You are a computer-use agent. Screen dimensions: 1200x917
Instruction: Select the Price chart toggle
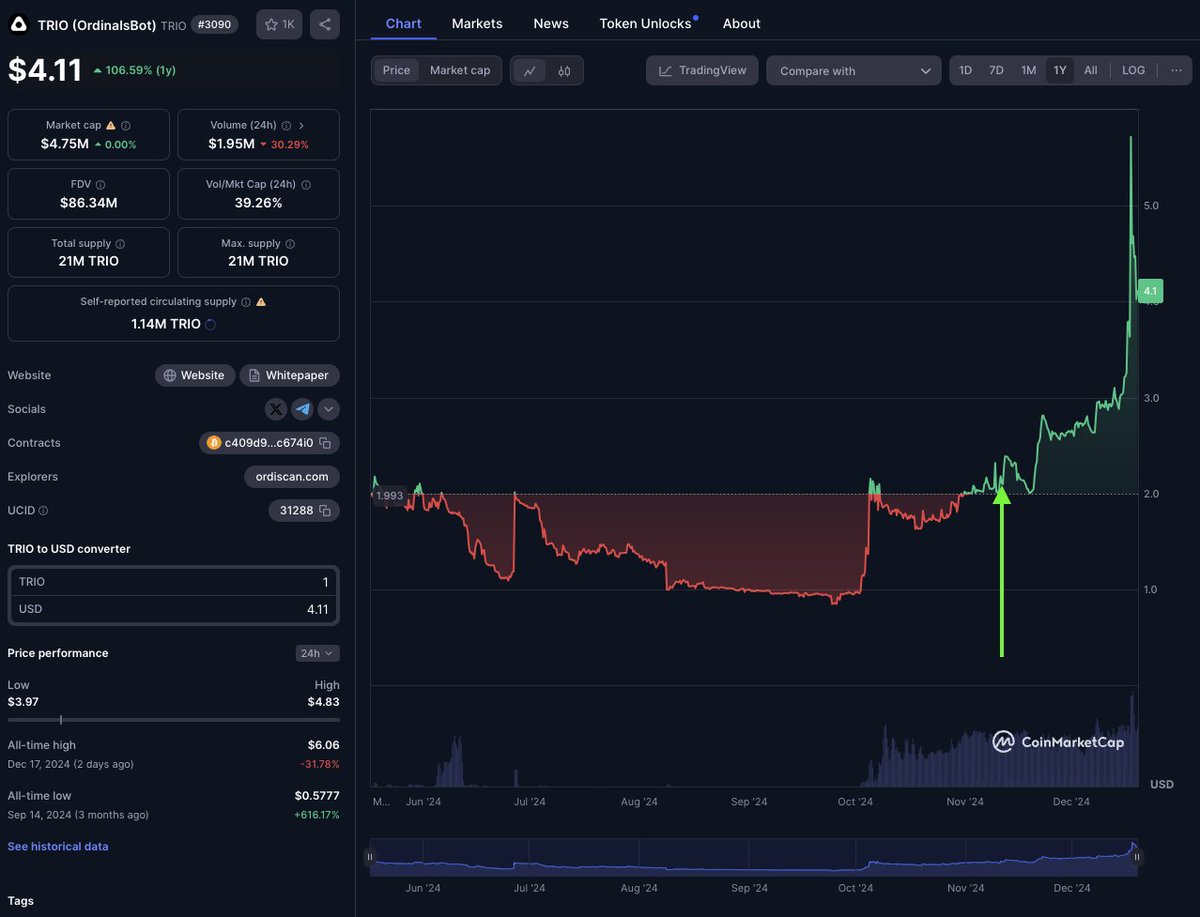[396, 70]
